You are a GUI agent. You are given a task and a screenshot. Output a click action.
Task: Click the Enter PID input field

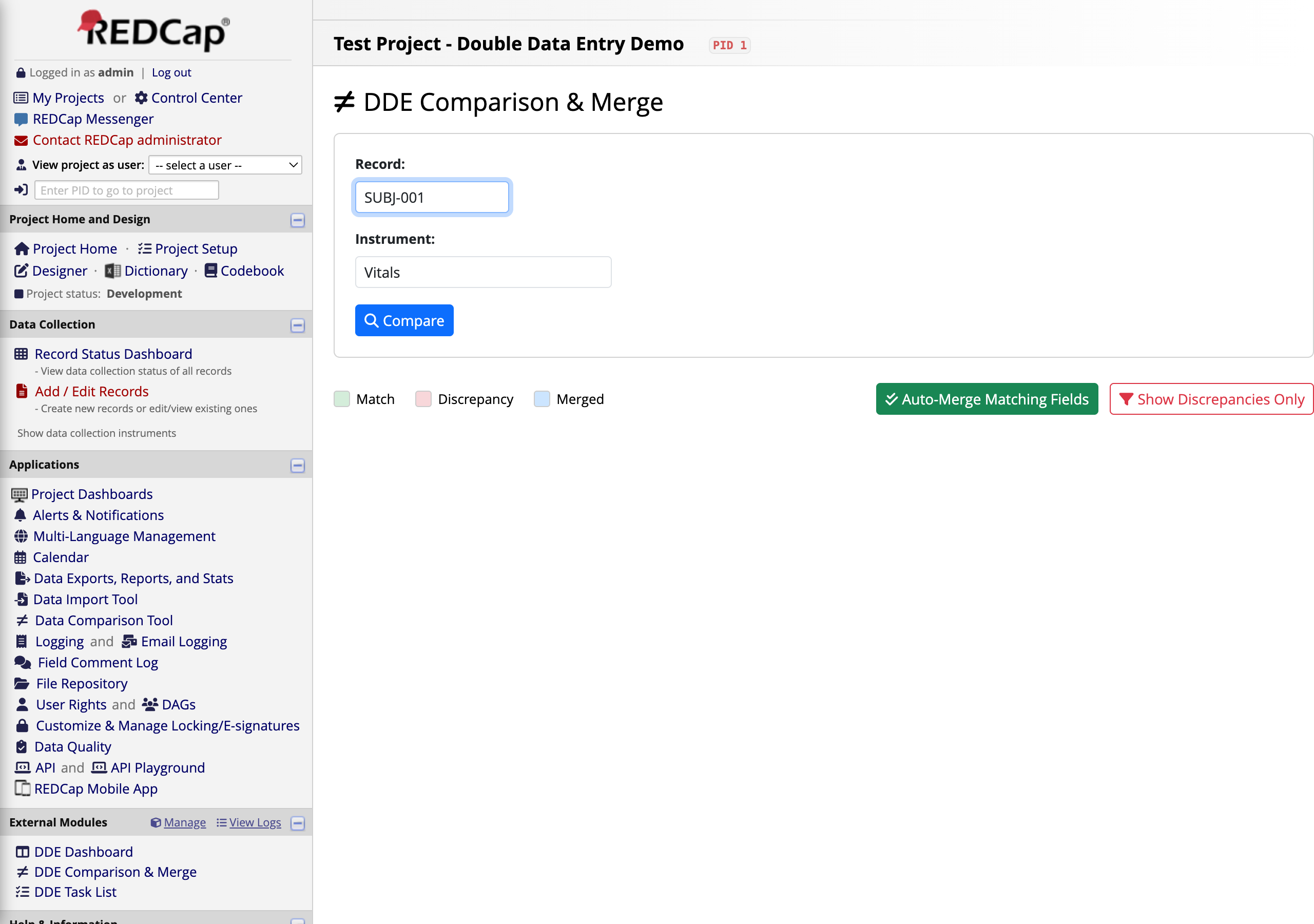point(126,190)
